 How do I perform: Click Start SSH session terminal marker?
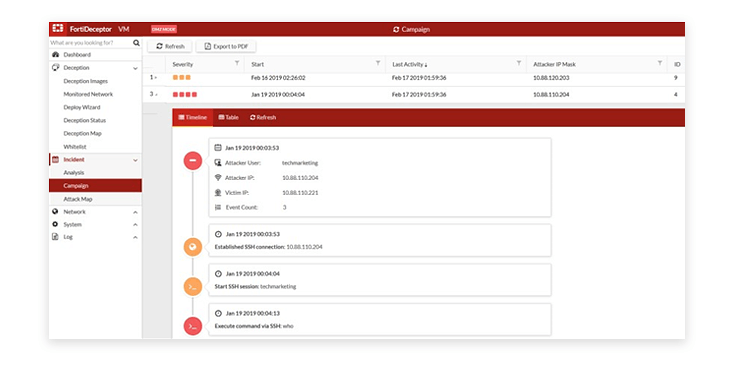pos(192,287)
